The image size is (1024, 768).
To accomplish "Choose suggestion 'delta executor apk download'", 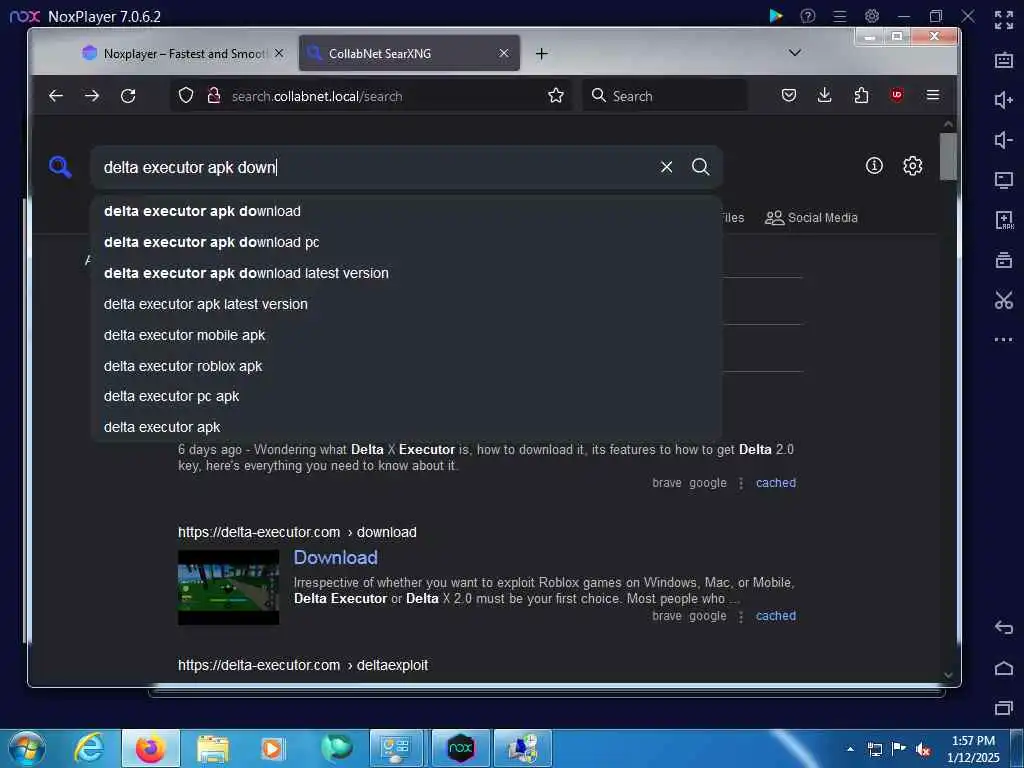I will point(406,211).
